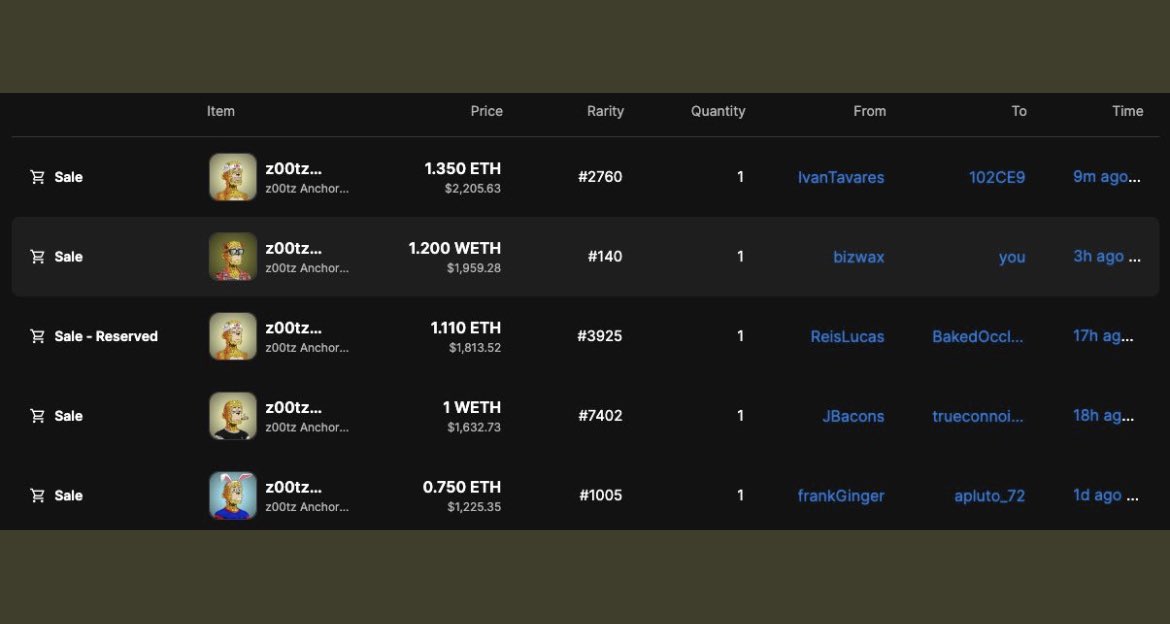Image resolution: width=1170 pixels, height=624 pixels.
Task: Click the z00tz item name priced 1.200 WETH
Action: click(x=294, y=249)
